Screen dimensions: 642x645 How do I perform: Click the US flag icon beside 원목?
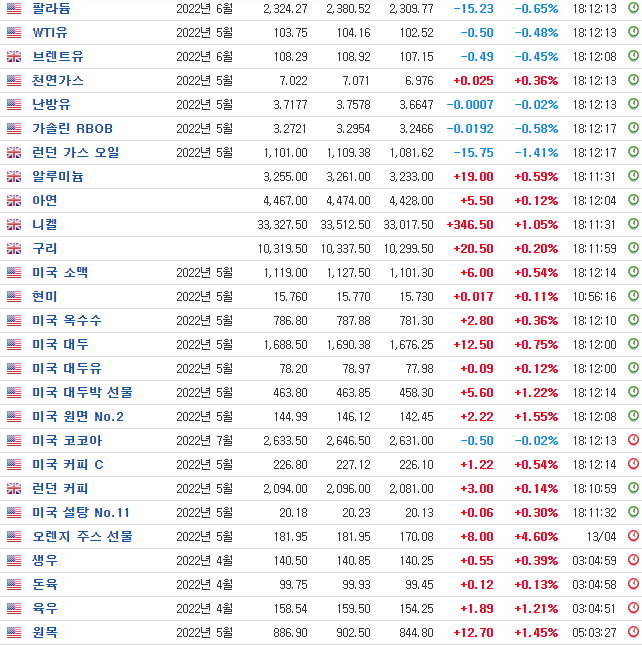pyautogui.click(x=14, y=632)
